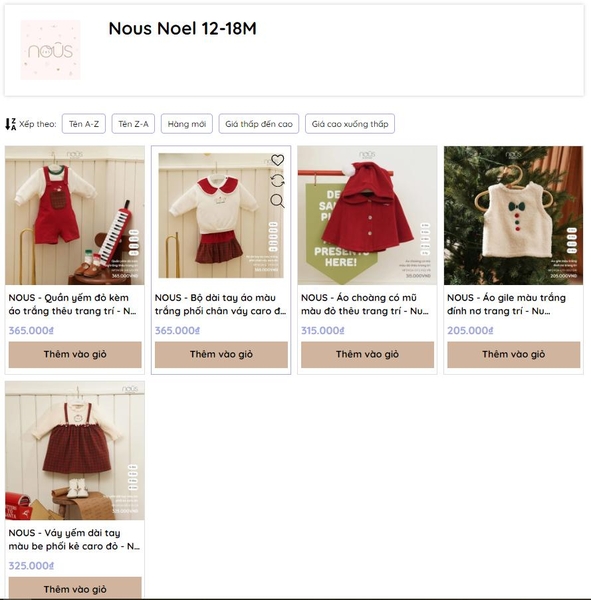Add the white gile vest to cart
Viewport: 591px width, 600px height.
click(x=514, y=354)
